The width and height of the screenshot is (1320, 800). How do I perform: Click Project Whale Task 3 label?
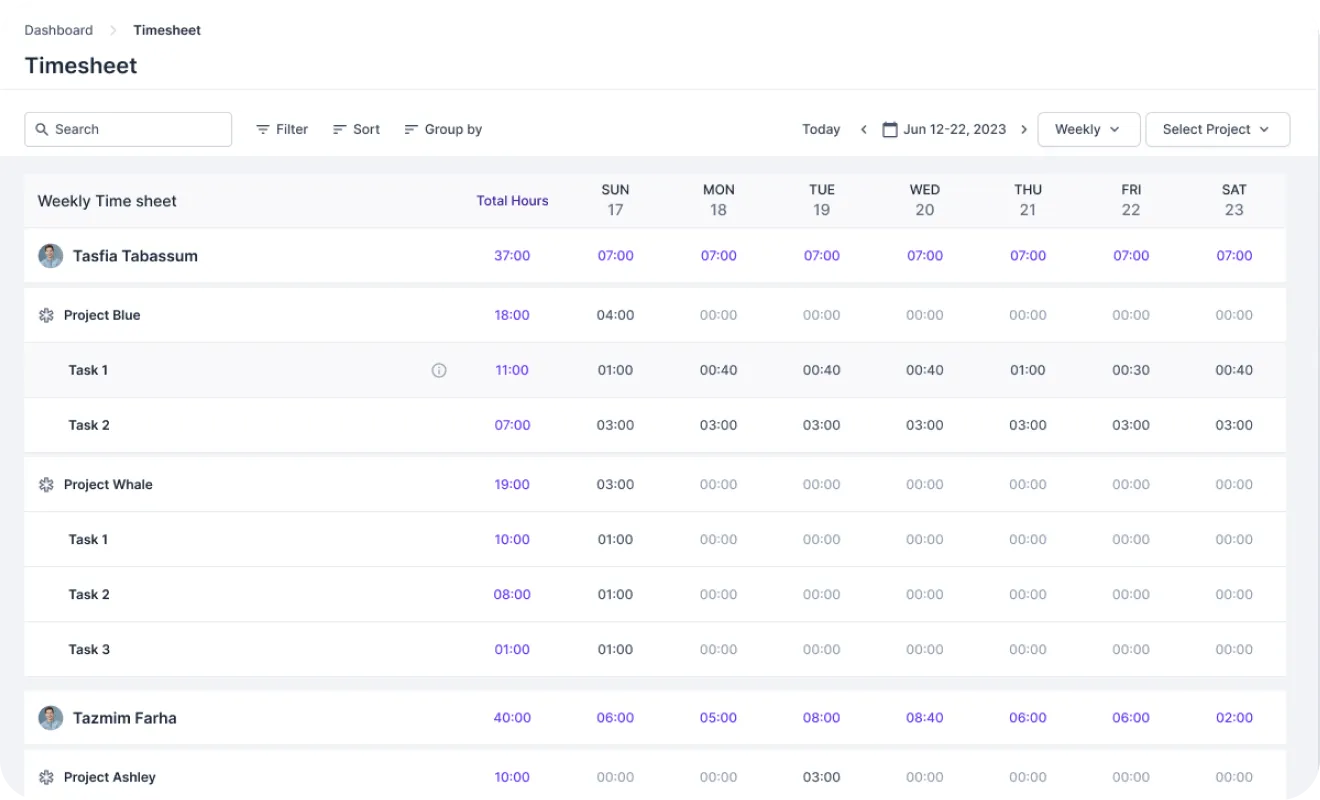(x=89, y=650)
